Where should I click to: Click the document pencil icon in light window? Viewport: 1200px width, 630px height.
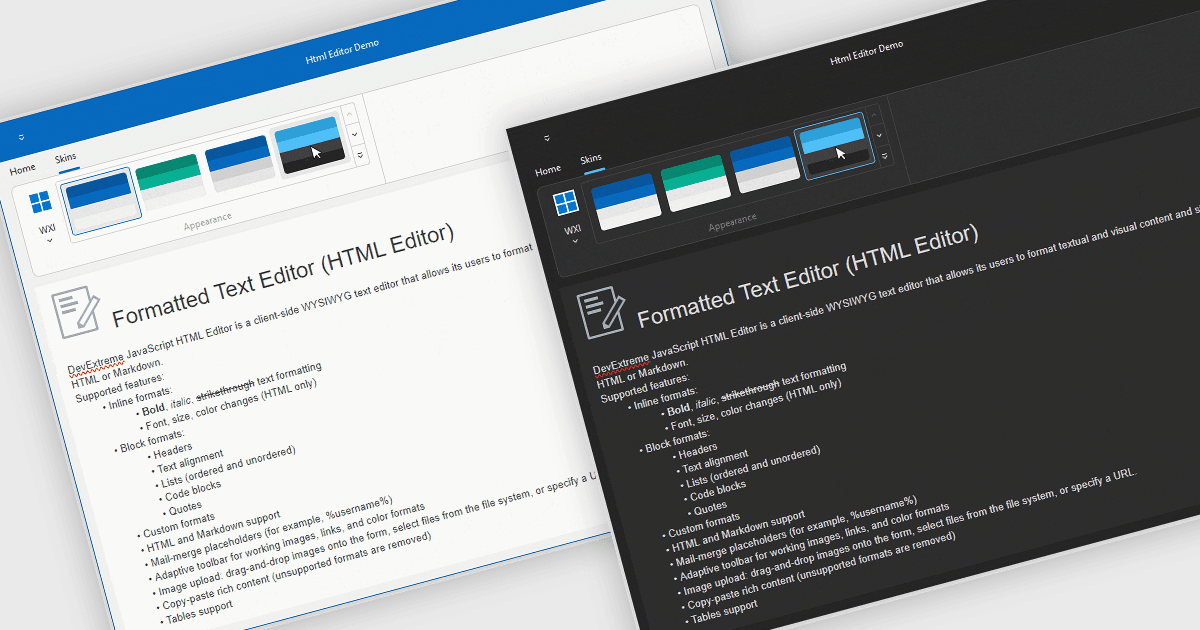tap(76, 314)
